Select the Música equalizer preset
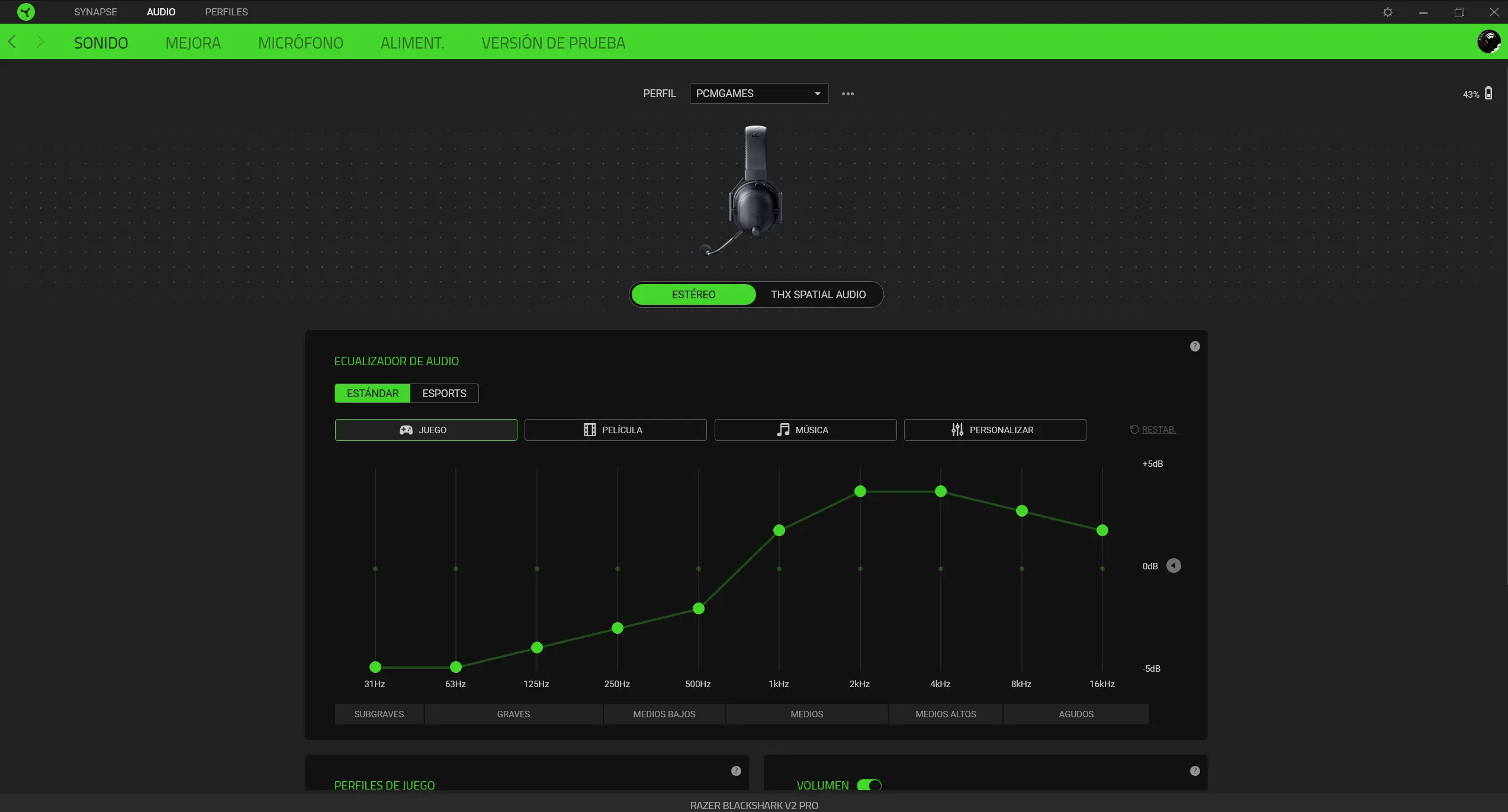 [805, 430]
